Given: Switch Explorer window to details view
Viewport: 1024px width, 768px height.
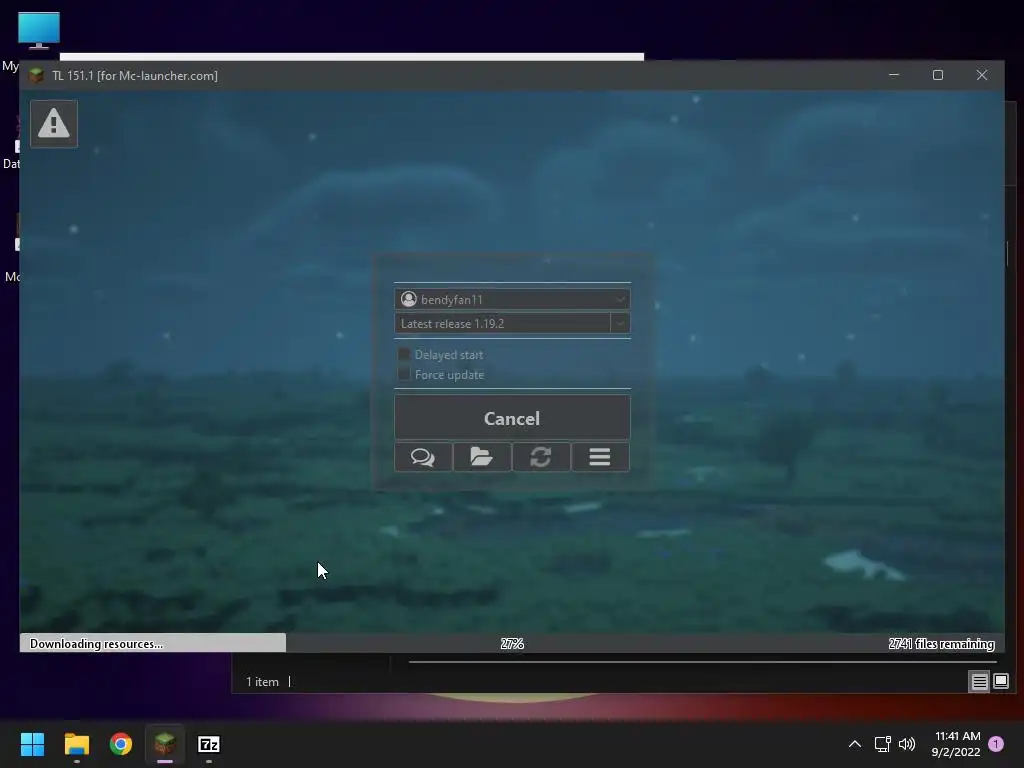Looking at the screenshot, I should click(x=979, y=682).
